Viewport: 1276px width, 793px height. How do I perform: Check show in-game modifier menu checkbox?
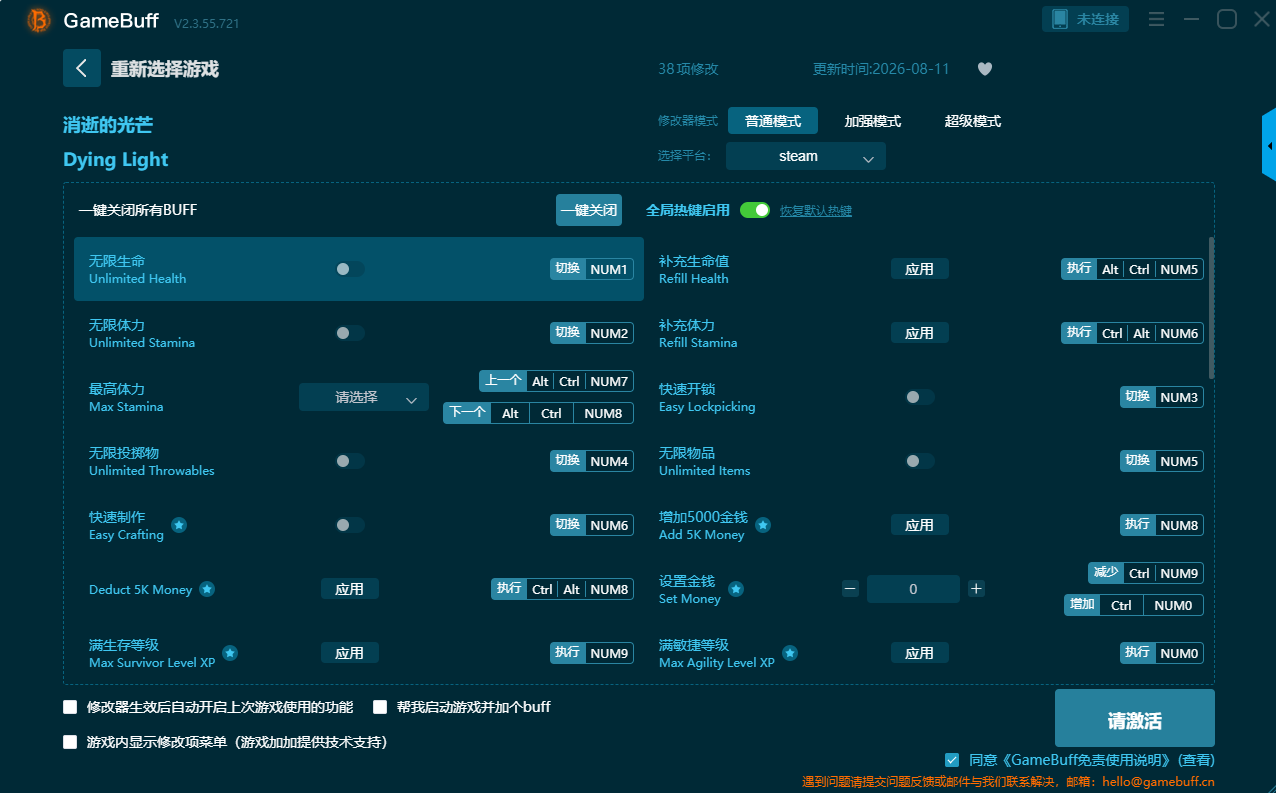coord(70,742)
